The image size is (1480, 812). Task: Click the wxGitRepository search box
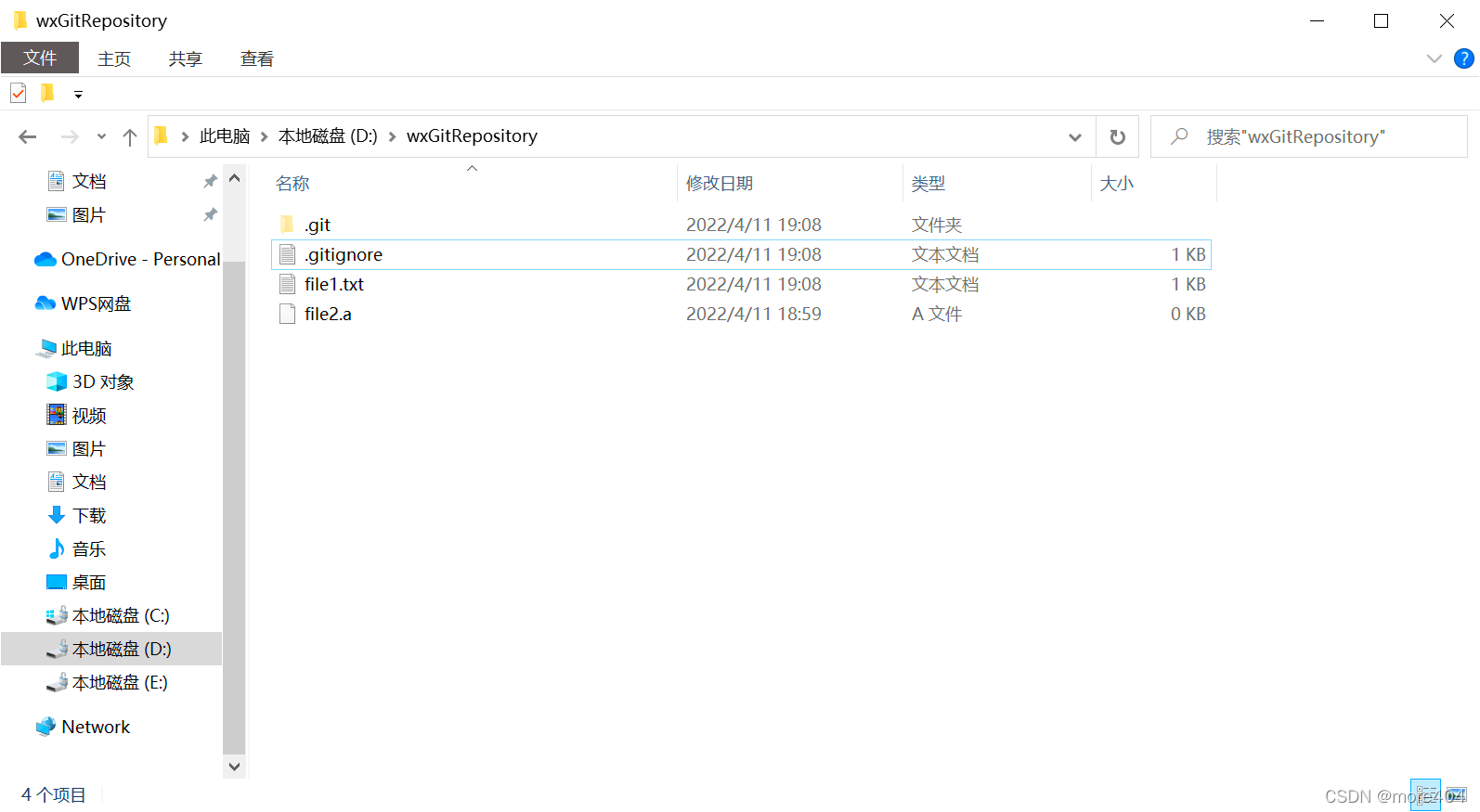1309,136
